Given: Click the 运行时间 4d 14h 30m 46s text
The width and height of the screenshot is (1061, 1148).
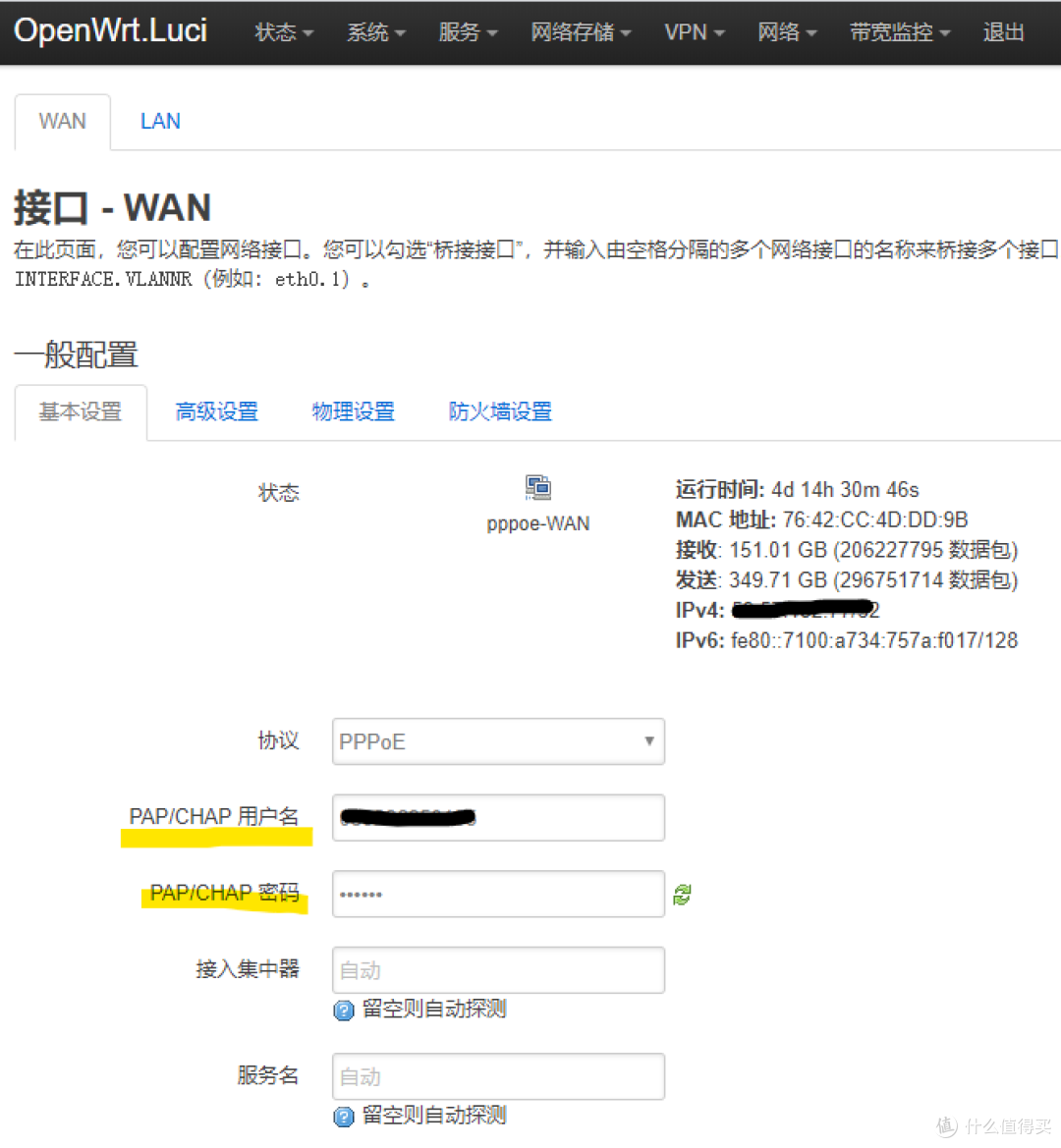Looking at the screenshot, I should coord(797,489).
